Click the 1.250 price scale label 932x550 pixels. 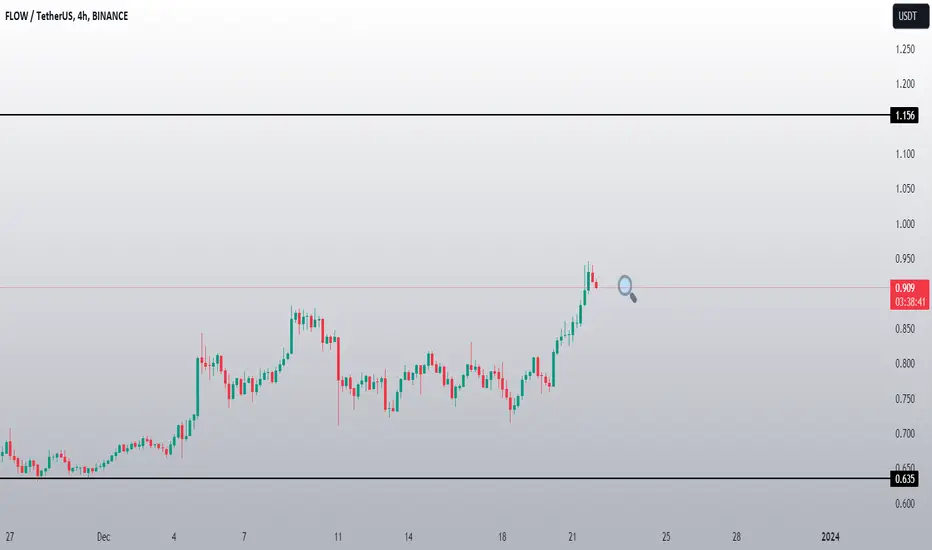pos(904,49)
